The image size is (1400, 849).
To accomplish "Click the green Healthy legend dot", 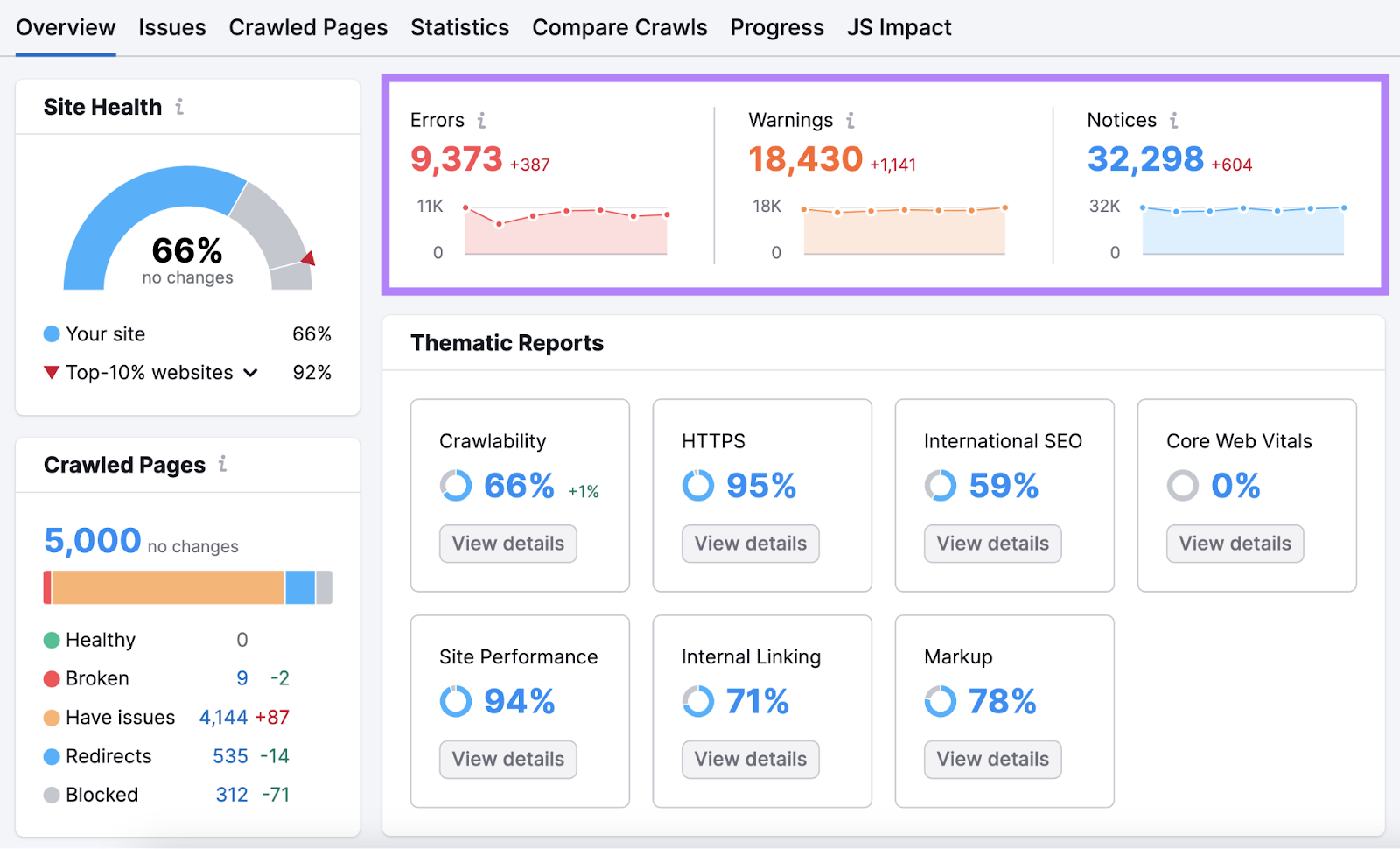I will point(52,640).
